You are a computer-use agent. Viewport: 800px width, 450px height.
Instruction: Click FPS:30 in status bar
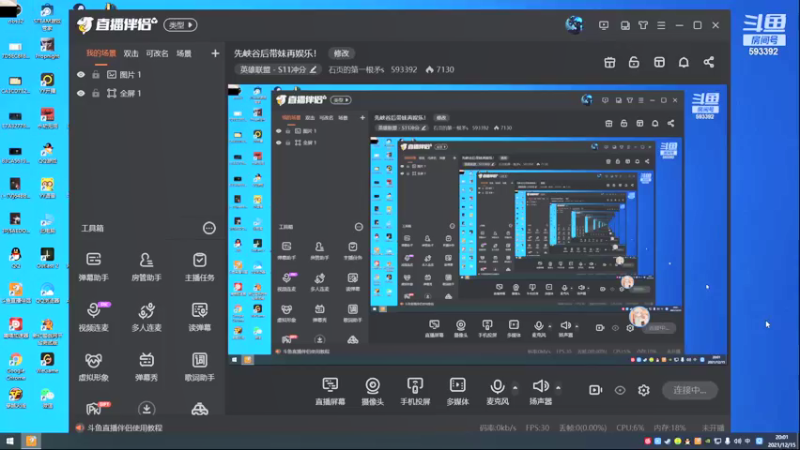click(x=537, y=428)
